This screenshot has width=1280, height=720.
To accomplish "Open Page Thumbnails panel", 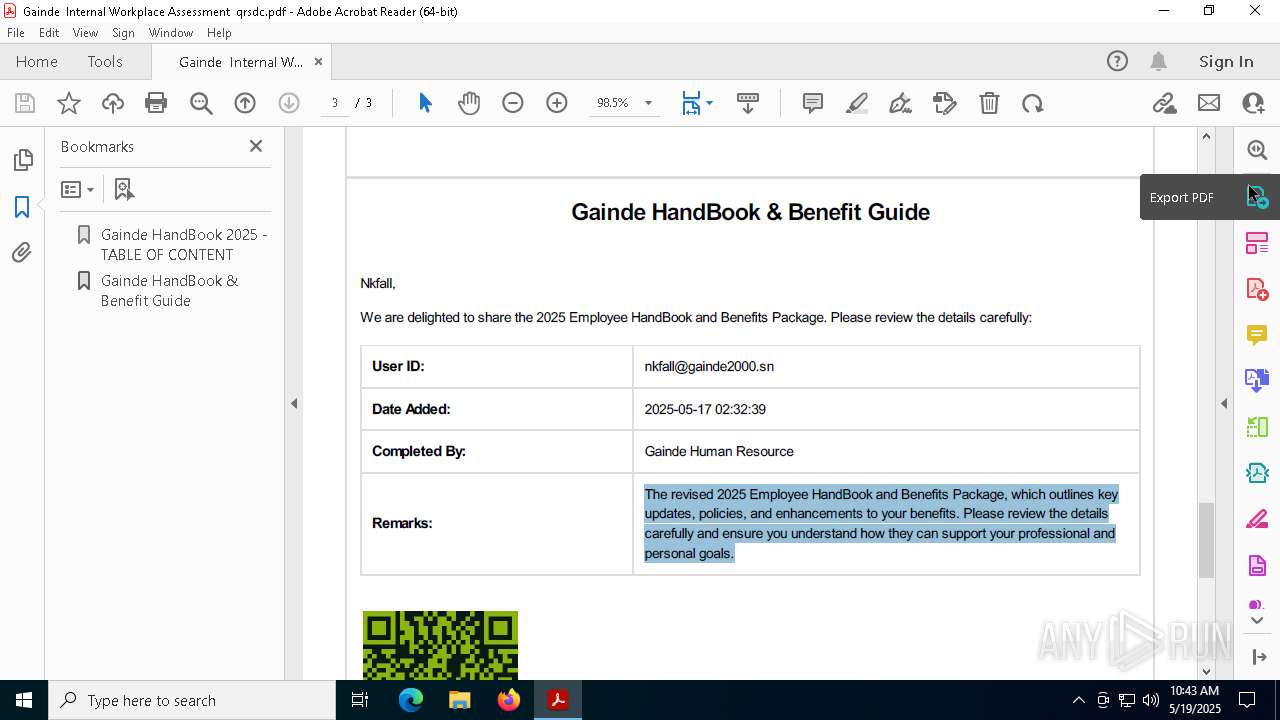I will [22, 160].
